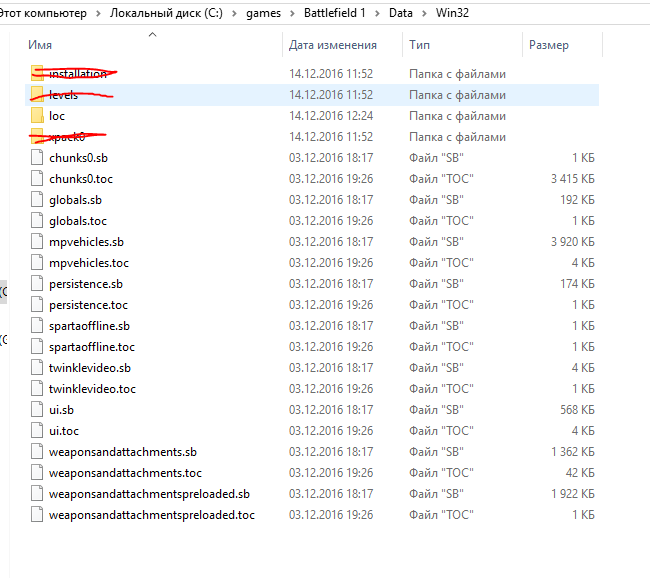Click the weaponsandattachmentspreloaded.toc file icon

(x=37, y=514)
